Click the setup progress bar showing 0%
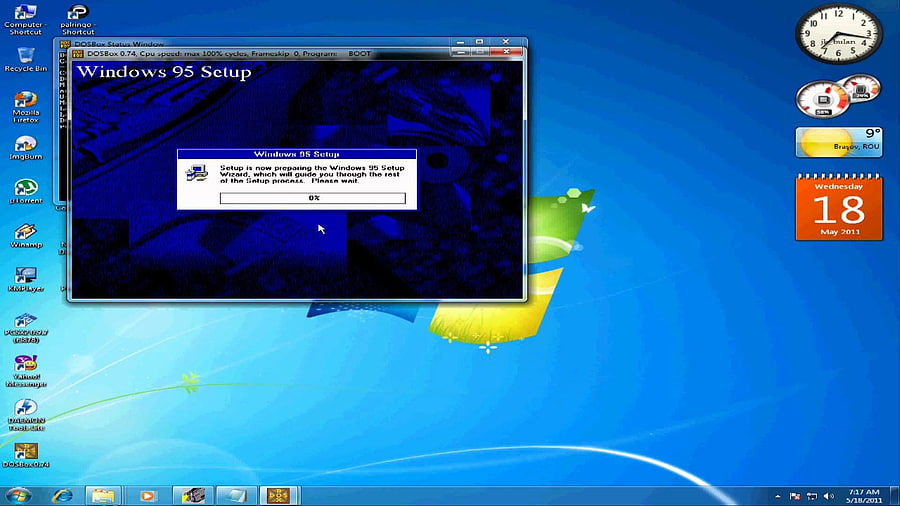This screenshot has width=900, height=506. 313,198
